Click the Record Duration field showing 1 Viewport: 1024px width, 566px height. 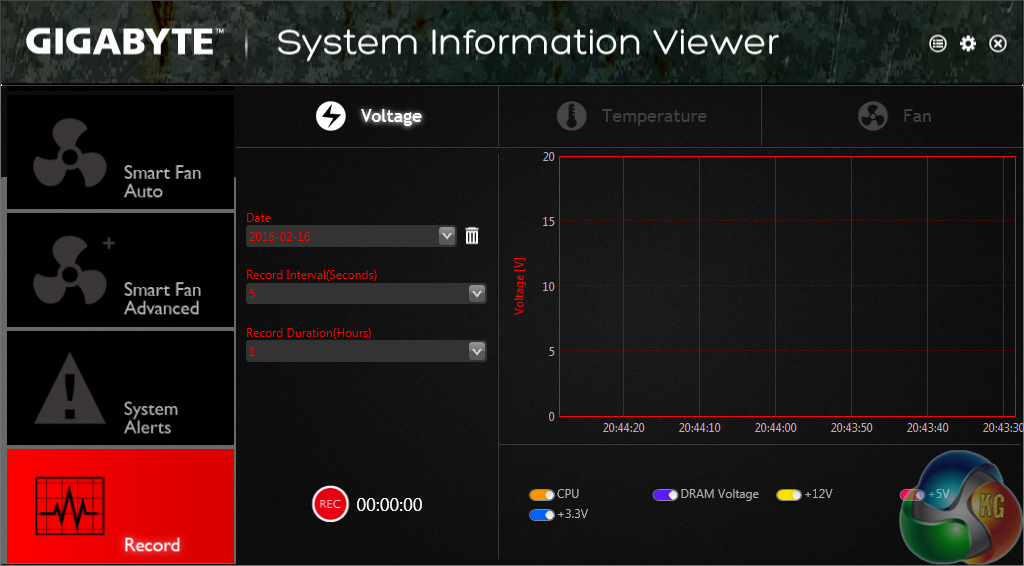[366, 351]
